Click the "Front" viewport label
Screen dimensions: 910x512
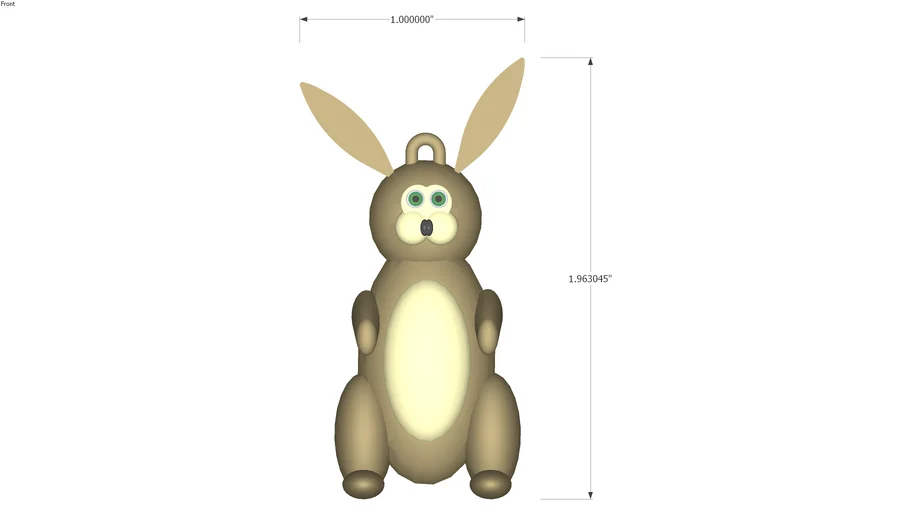coord(8,3)
